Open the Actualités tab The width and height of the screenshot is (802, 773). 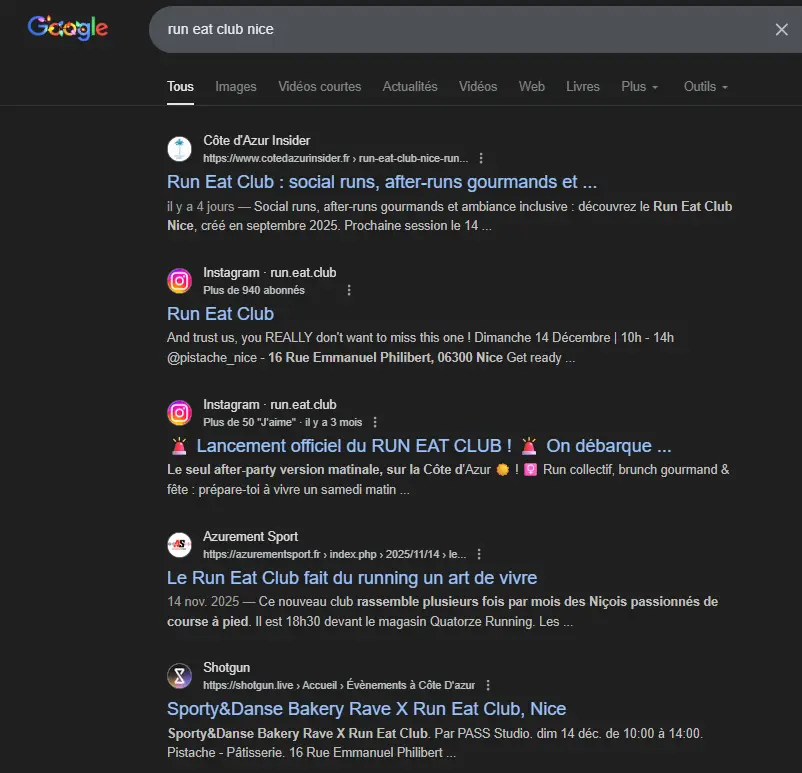pos(410,87)
